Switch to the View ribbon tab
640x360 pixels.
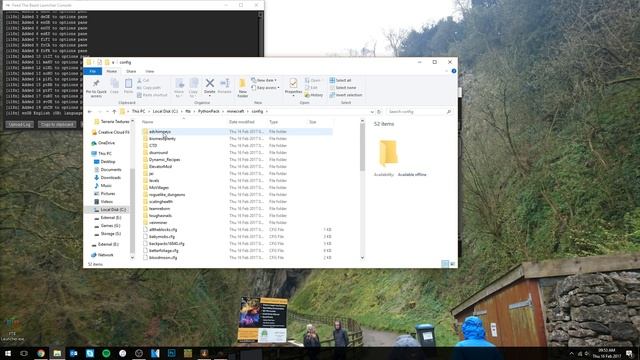point(150,71)
